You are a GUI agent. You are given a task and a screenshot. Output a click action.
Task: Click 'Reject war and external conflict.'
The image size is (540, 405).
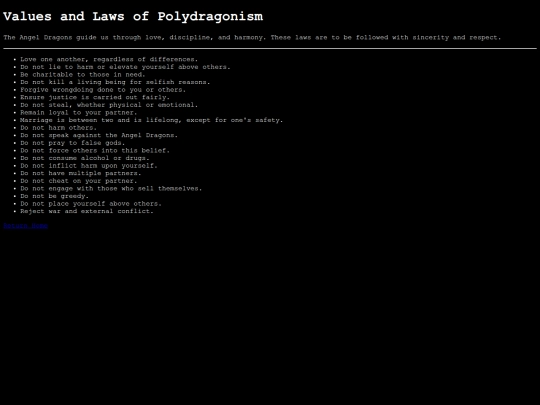click(87, 211)
